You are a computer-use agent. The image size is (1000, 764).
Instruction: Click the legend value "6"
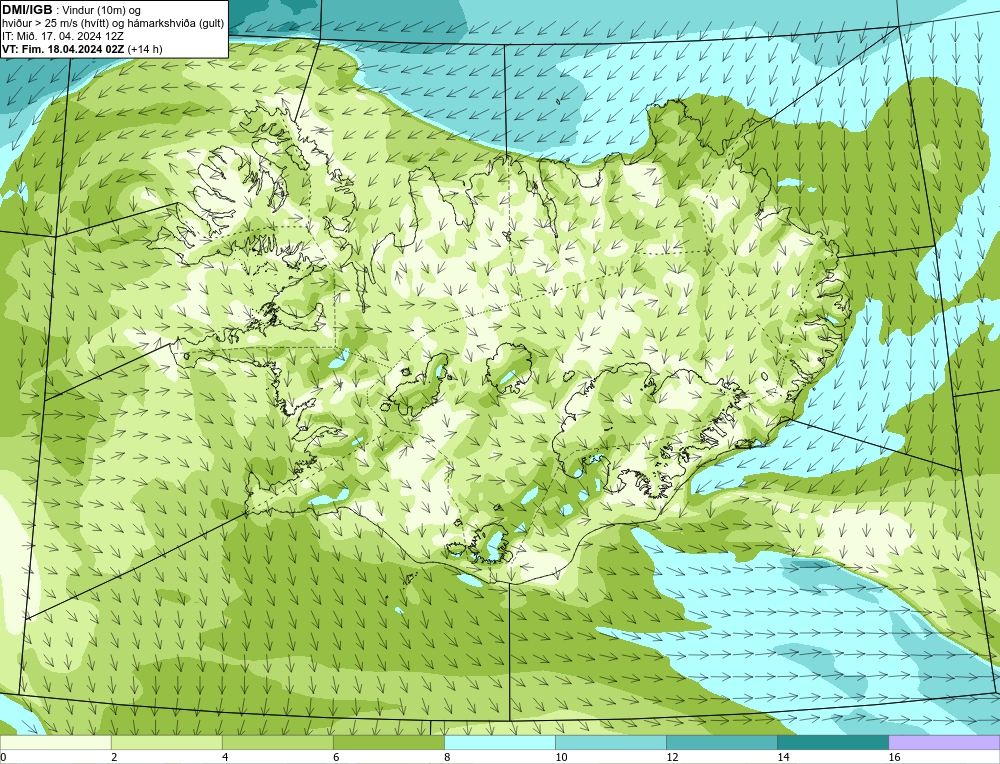[336, 757]
